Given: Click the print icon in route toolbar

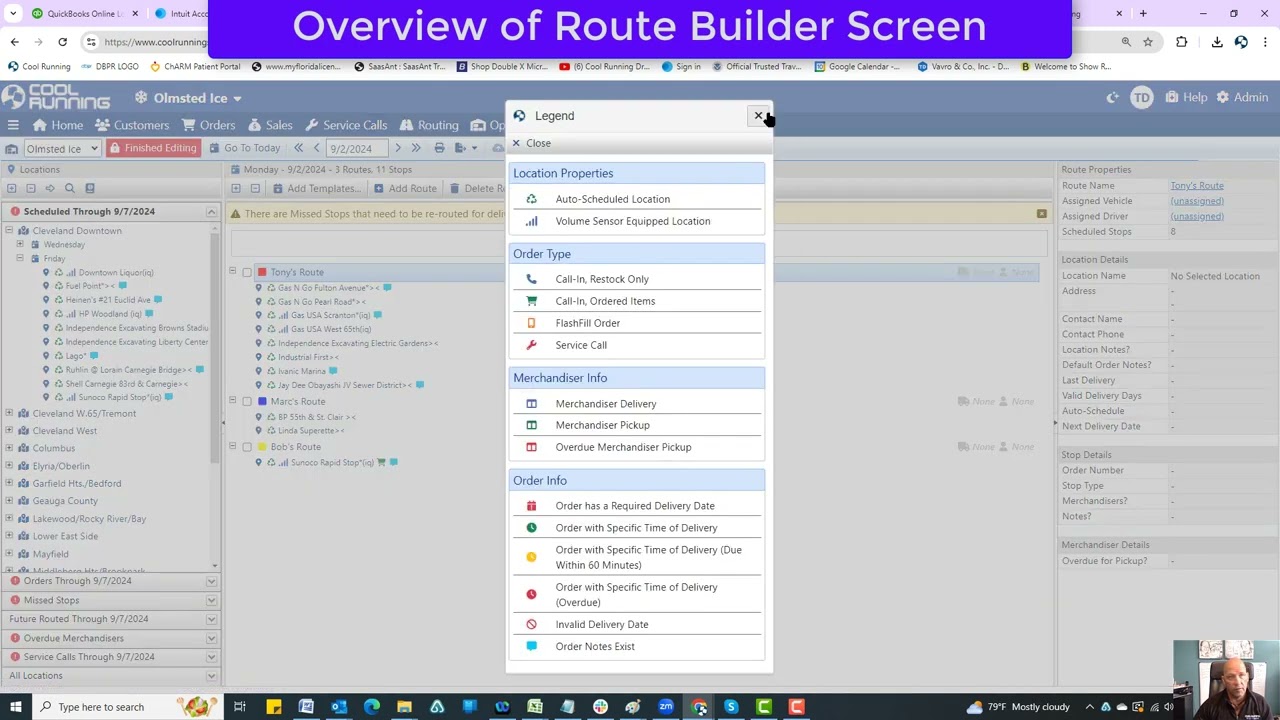Looking at the screenshot, I should click(439, 148).
